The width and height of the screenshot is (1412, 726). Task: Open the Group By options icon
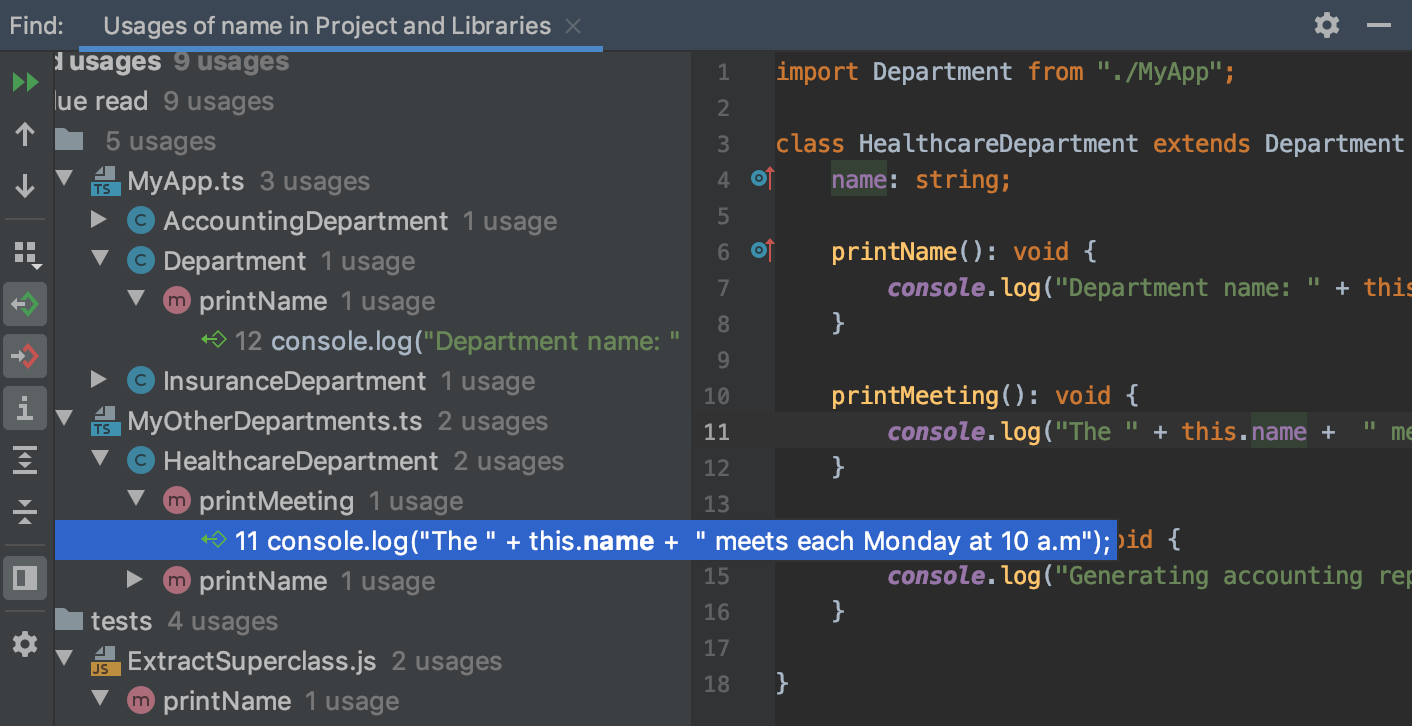25,254
